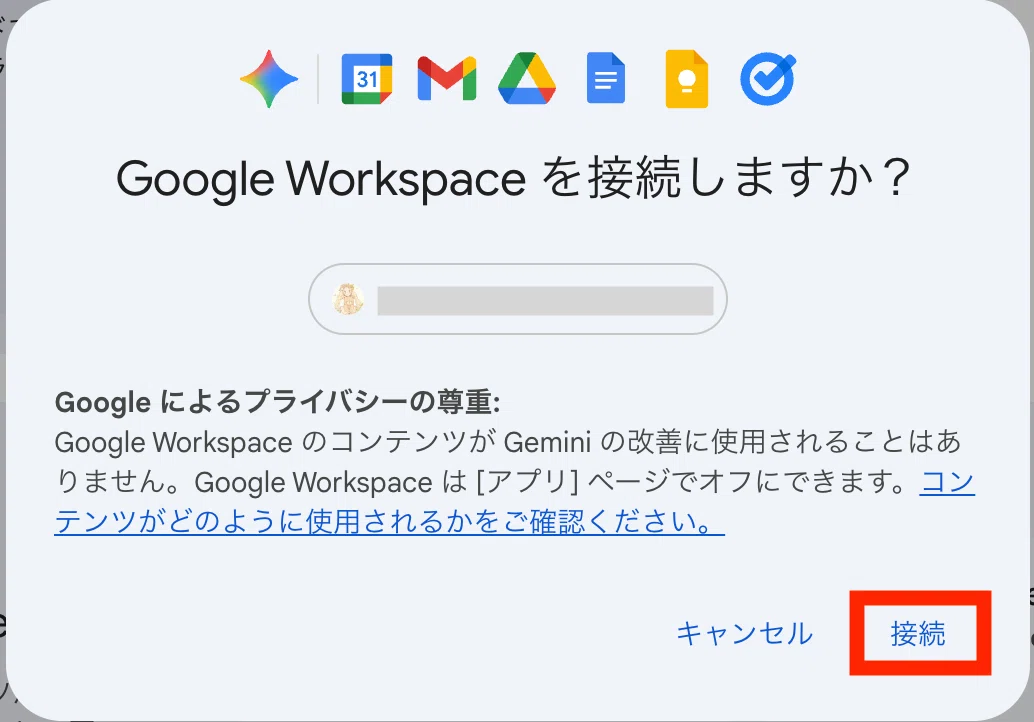Confirm with the 接続 button

[918, 633]
